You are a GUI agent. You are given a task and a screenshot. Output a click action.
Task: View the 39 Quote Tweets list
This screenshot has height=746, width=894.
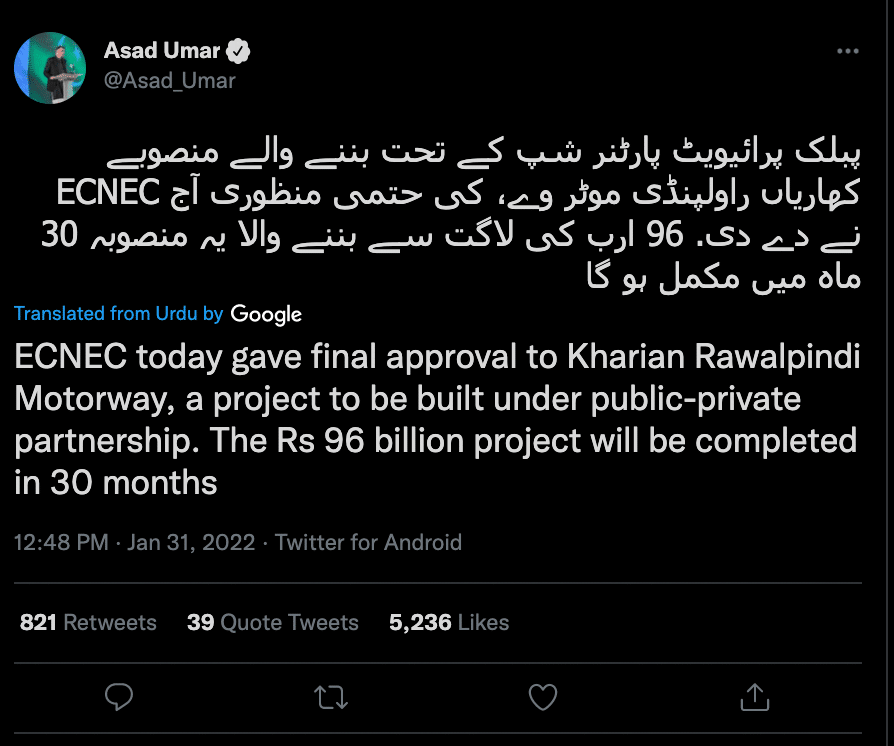pos(272,622)
